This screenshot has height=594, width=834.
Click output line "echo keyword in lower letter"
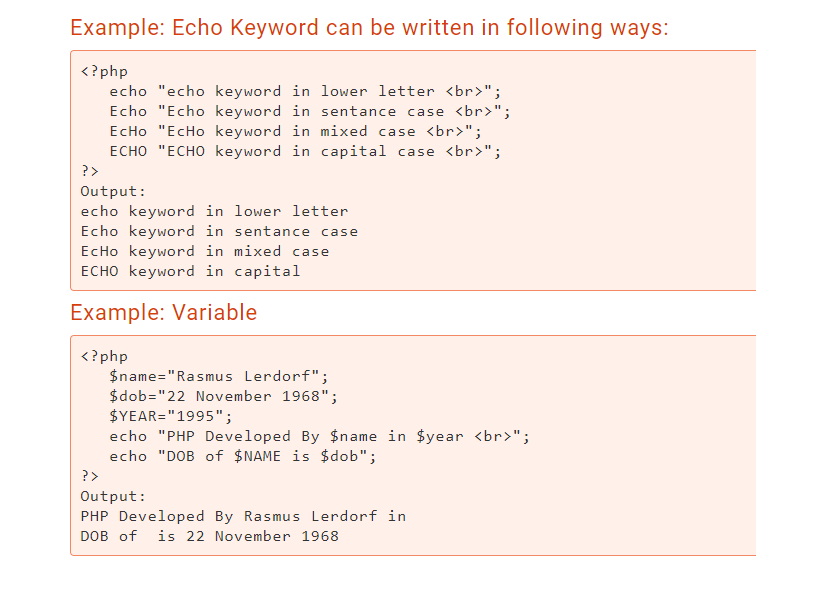(x=214, y=211)
